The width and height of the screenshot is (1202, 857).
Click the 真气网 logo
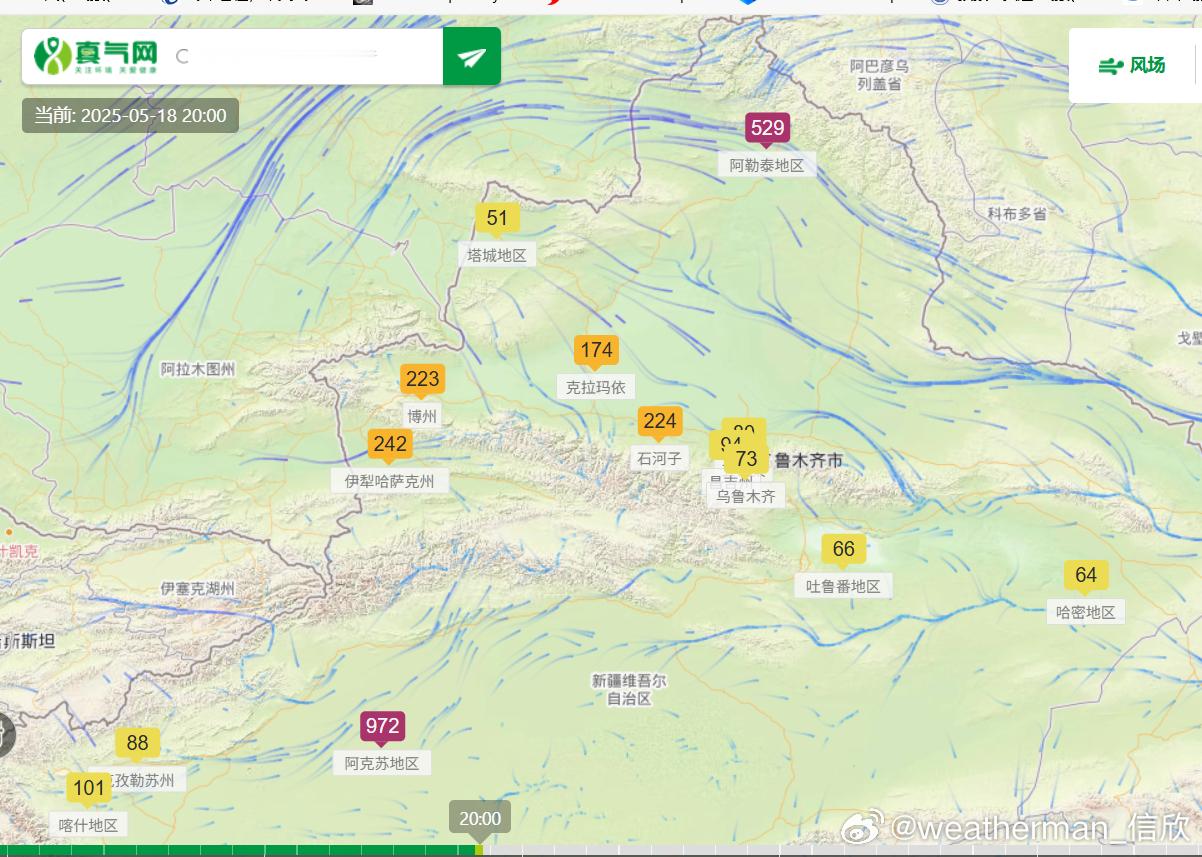click(96, 56)
